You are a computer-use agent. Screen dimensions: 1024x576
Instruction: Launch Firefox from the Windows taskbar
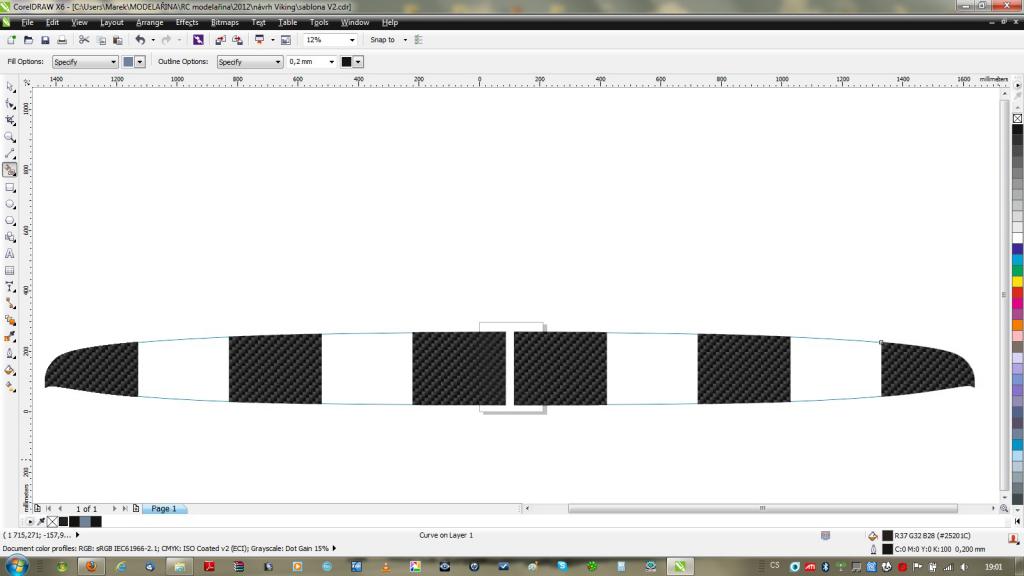coord(90,566)
